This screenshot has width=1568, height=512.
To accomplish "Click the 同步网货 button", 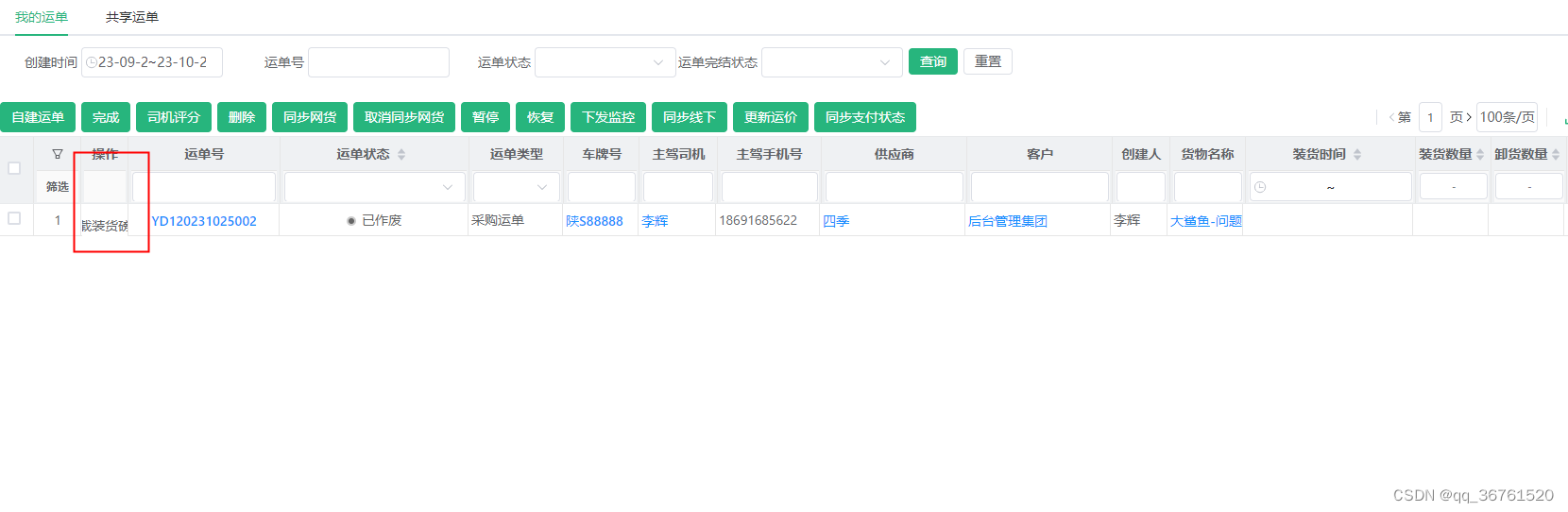I will point(310,117).
